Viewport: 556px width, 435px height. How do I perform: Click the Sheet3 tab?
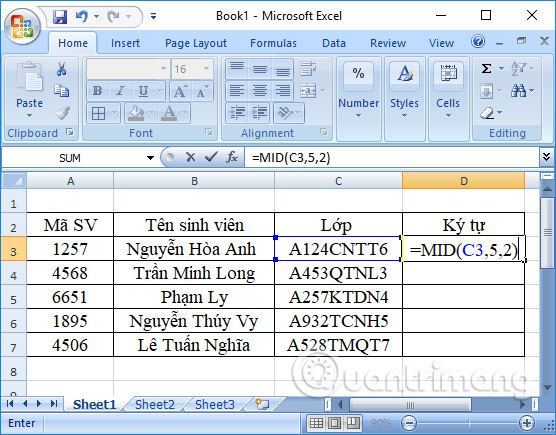(x=215, y=405)
